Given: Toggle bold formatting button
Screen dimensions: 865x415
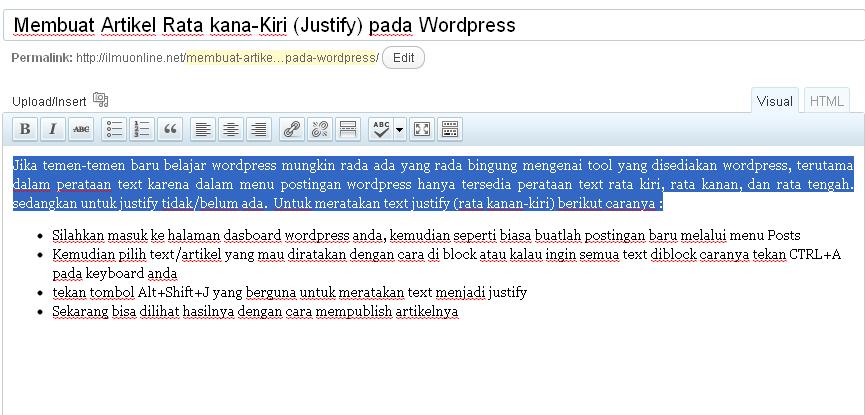Looking at the screenshot, I should tap(25, 129).
